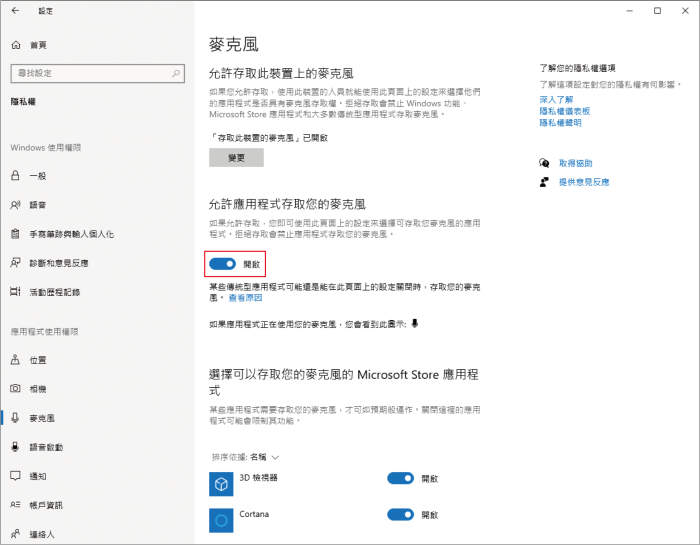Toggle Cortana microphone access switch
700x545 pixels.
coord(400,515)
